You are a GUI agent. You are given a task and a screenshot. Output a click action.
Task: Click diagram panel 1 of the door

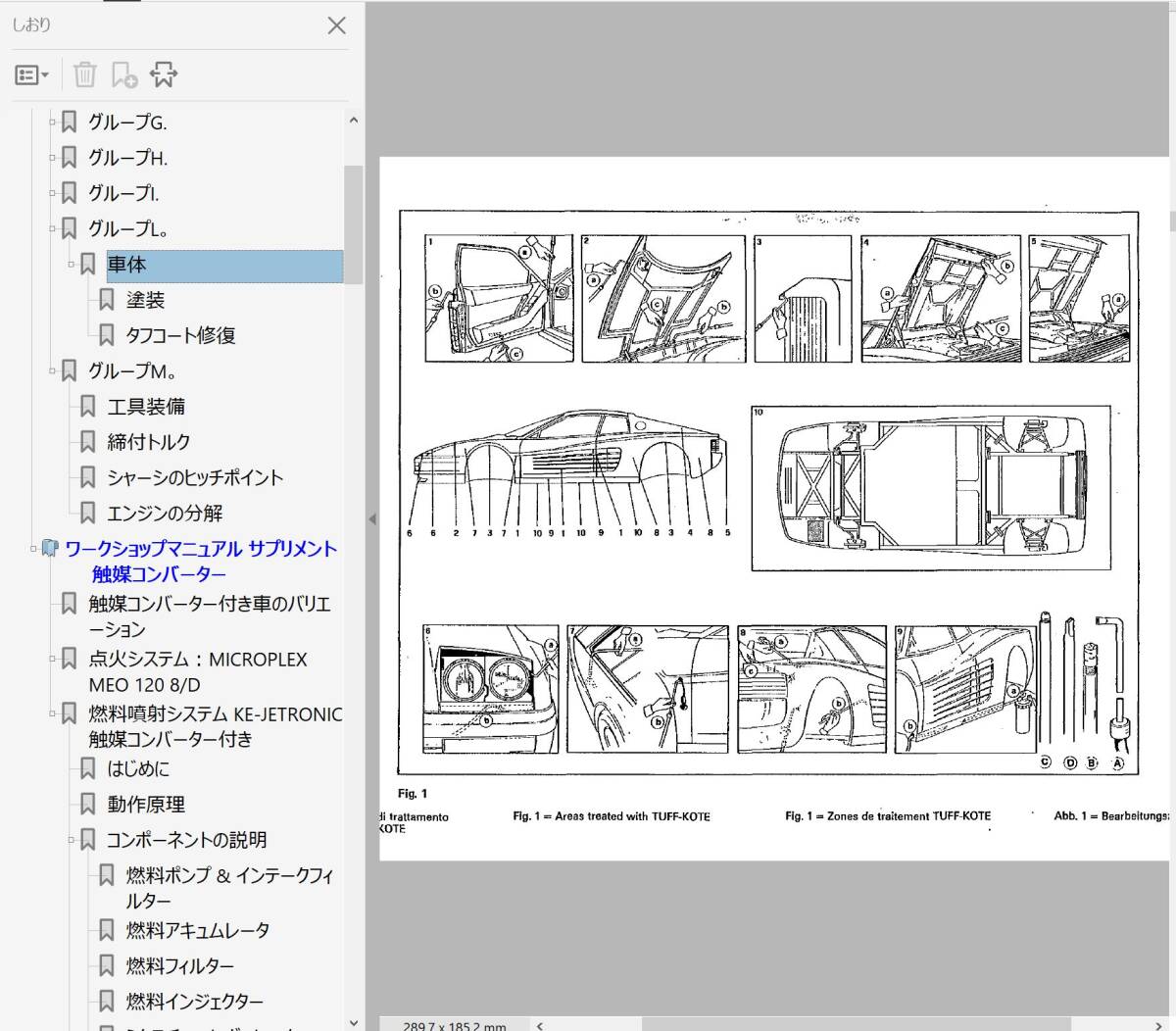[499, 298]
